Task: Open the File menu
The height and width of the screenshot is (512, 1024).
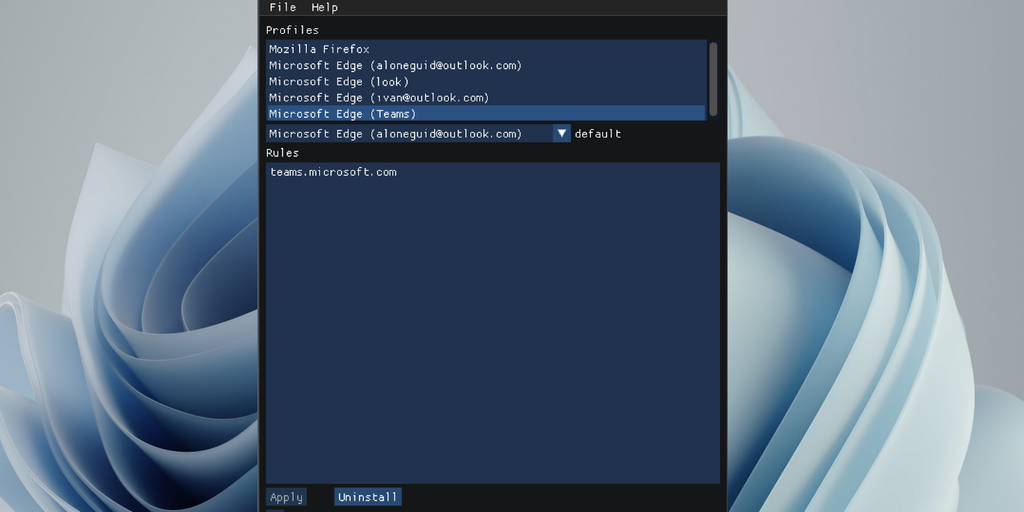Action: [x=283, y=7]
